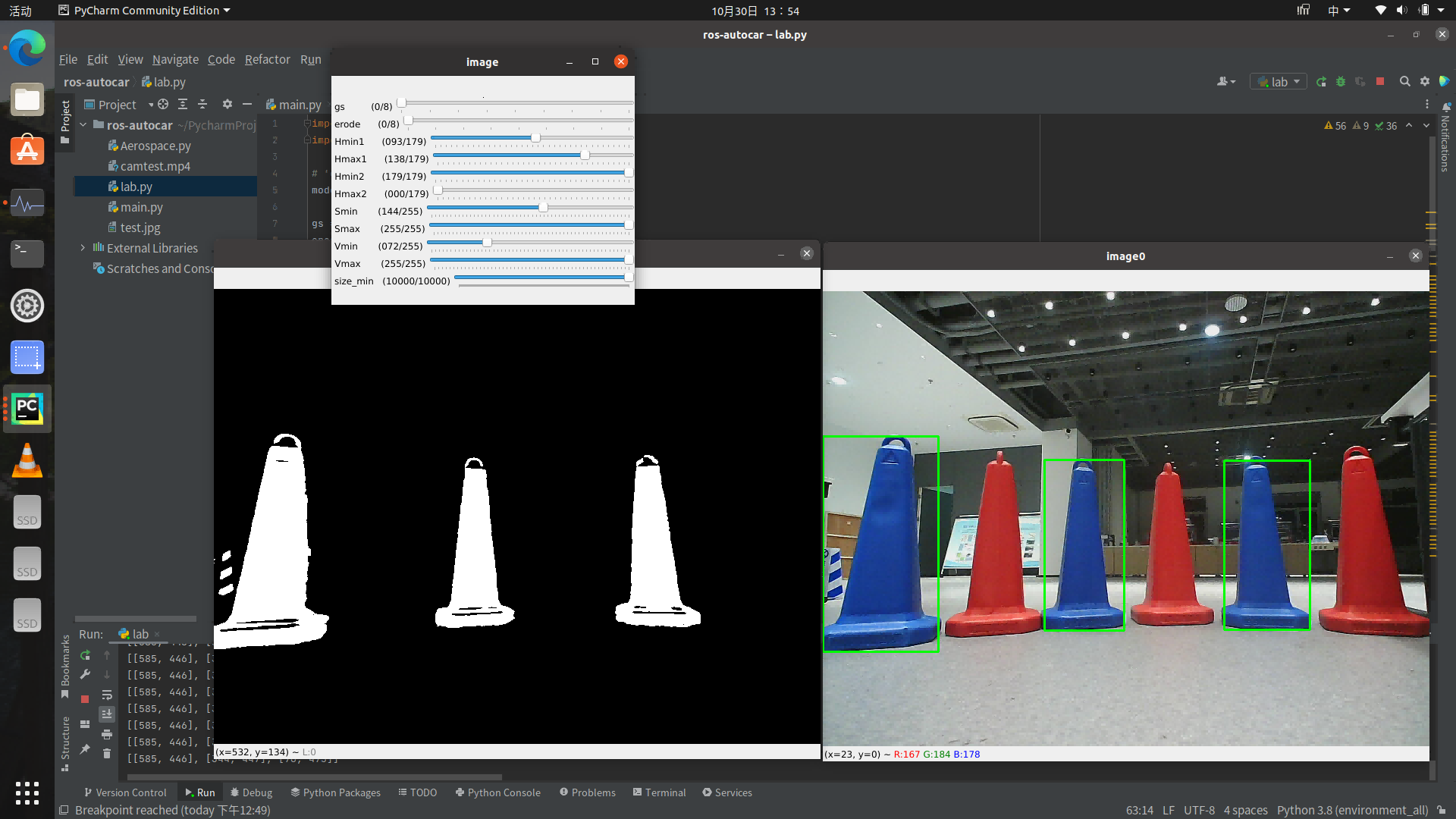Open Search Everywhere magnifier icon
This screenshot has width=1456, height=819.
click(x=1404, y=82)
